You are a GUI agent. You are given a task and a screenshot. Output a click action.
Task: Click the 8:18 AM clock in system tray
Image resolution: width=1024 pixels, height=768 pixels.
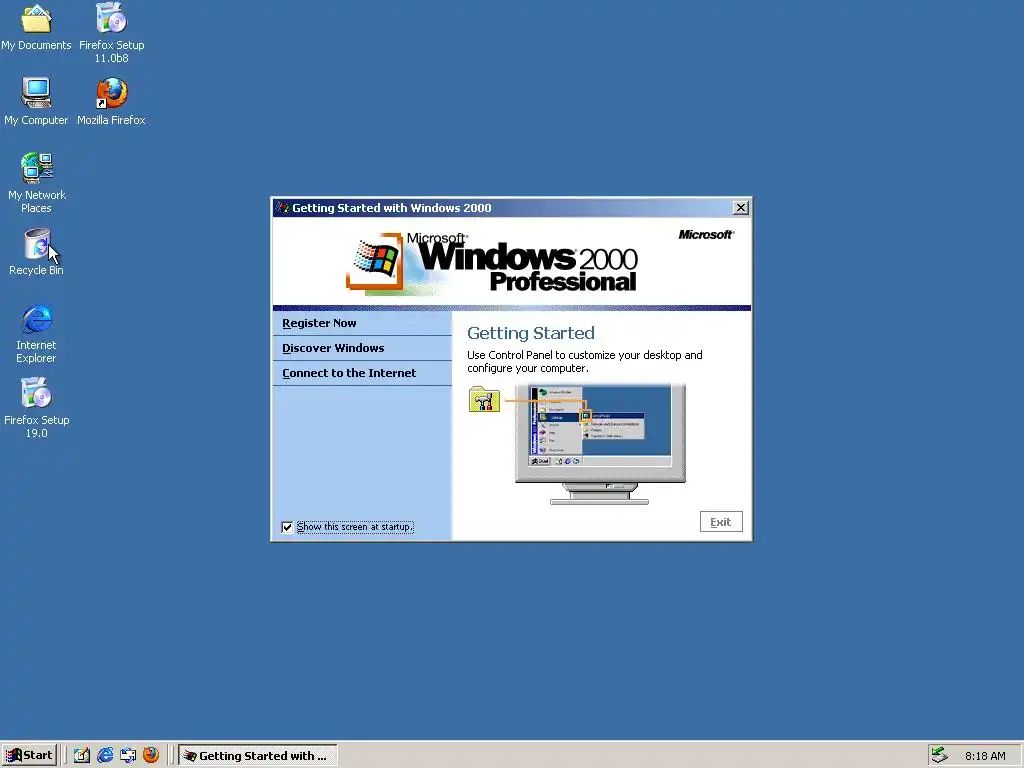coord(985,756)
